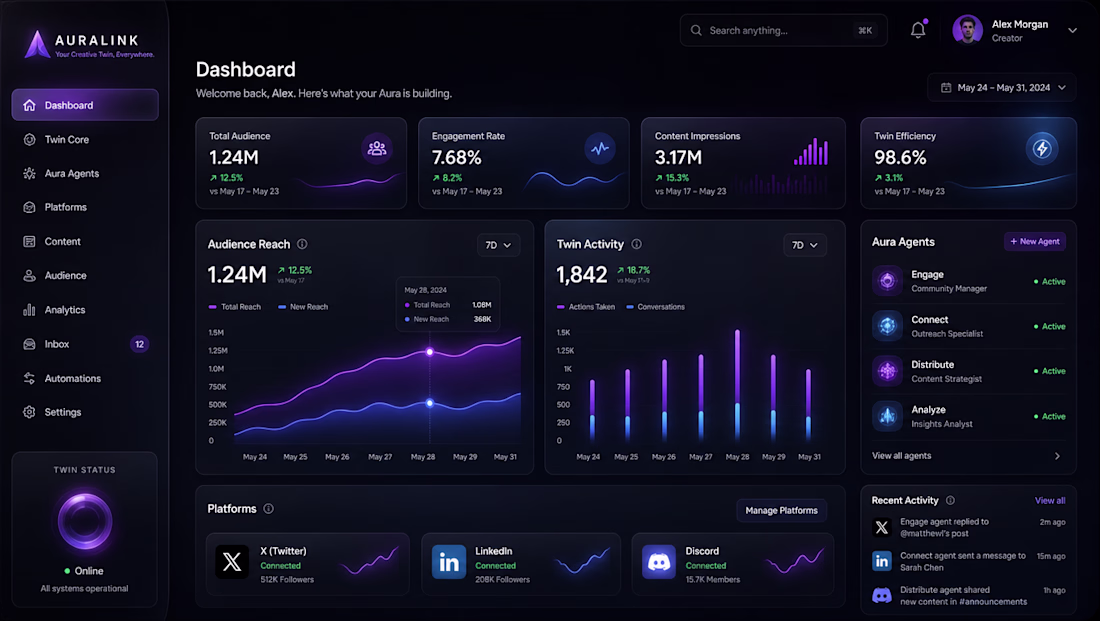Click the Analyze agent Active status
The width and height of the screenshot is (1100, 621).
(x=1049, y=416)
